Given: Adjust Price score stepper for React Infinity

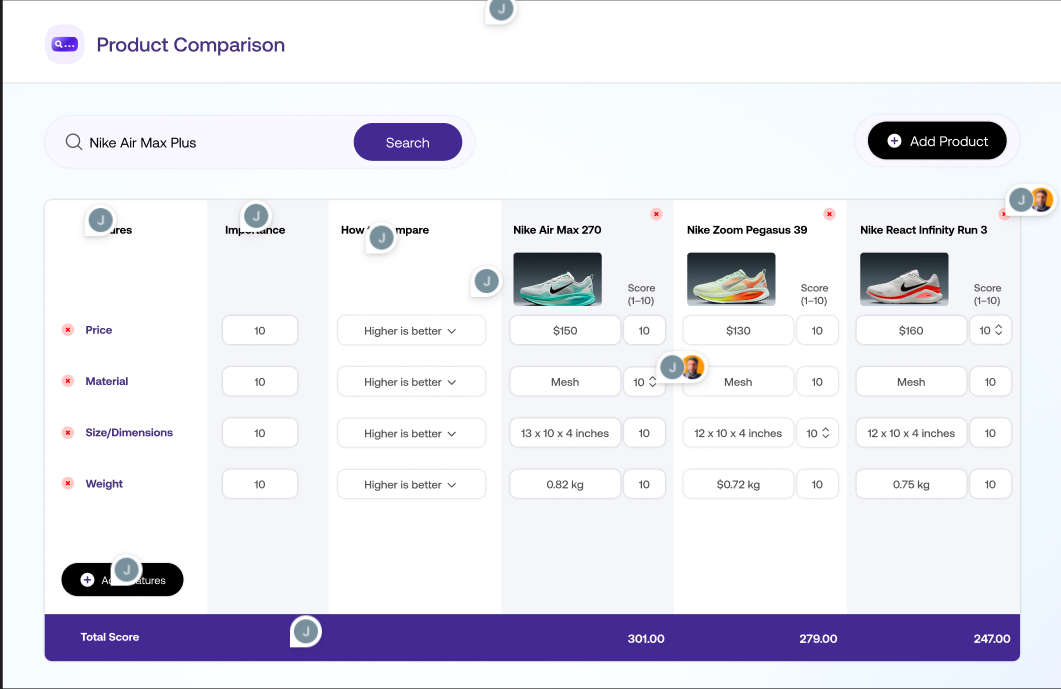Looking at the screenshot, I should (999, 330).
